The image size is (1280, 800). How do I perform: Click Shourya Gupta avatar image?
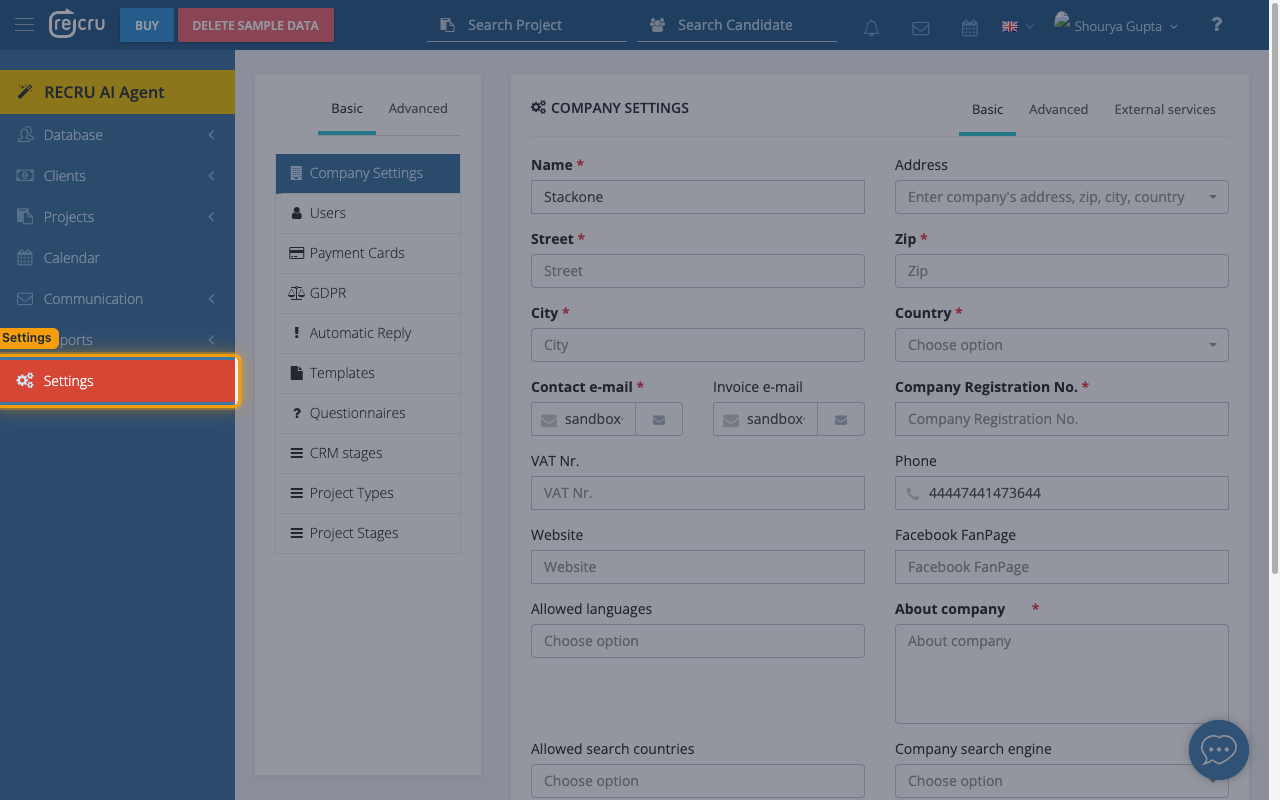(x=1062, y=21)
